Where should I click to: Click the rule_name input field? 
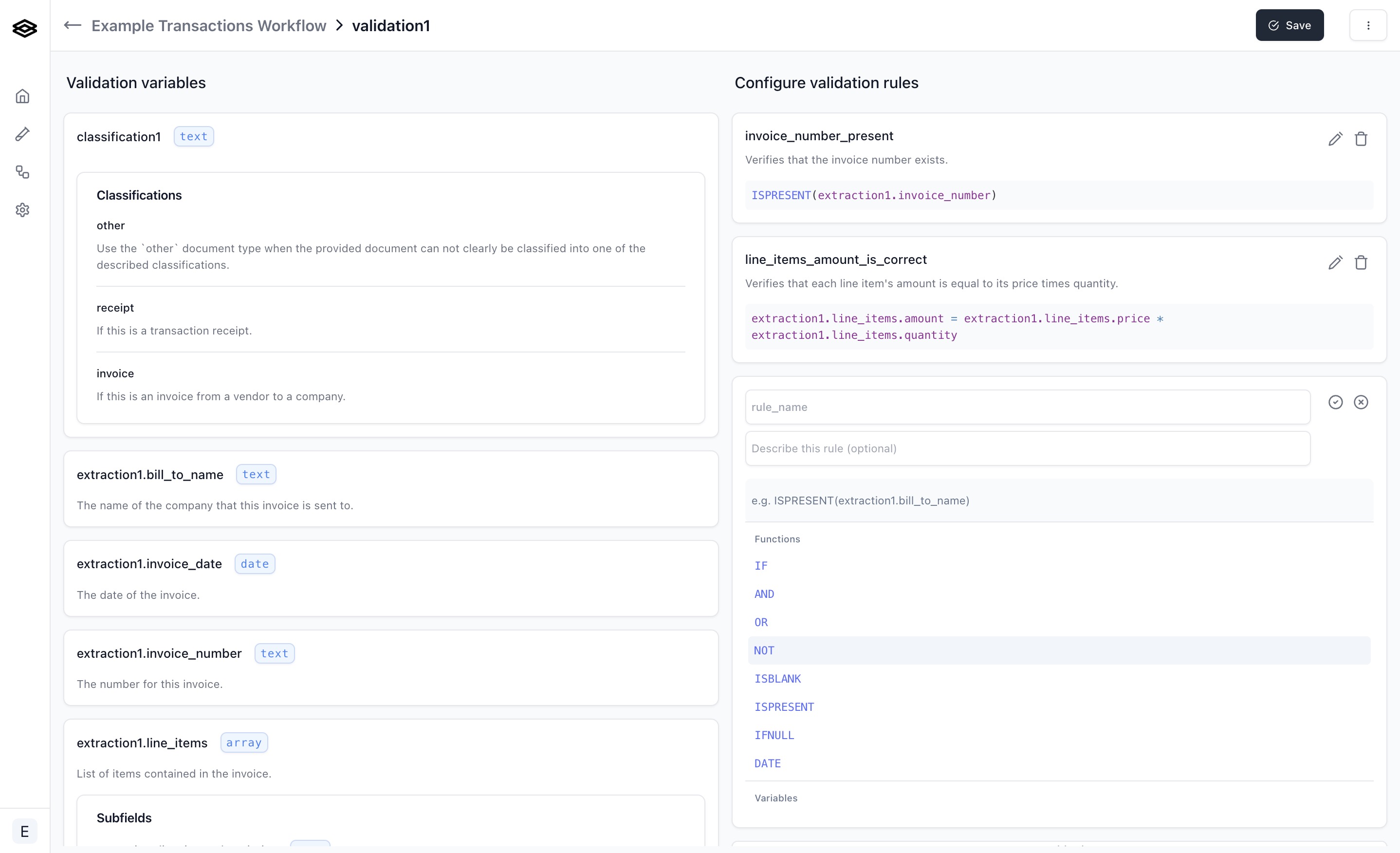(1027, 407)
